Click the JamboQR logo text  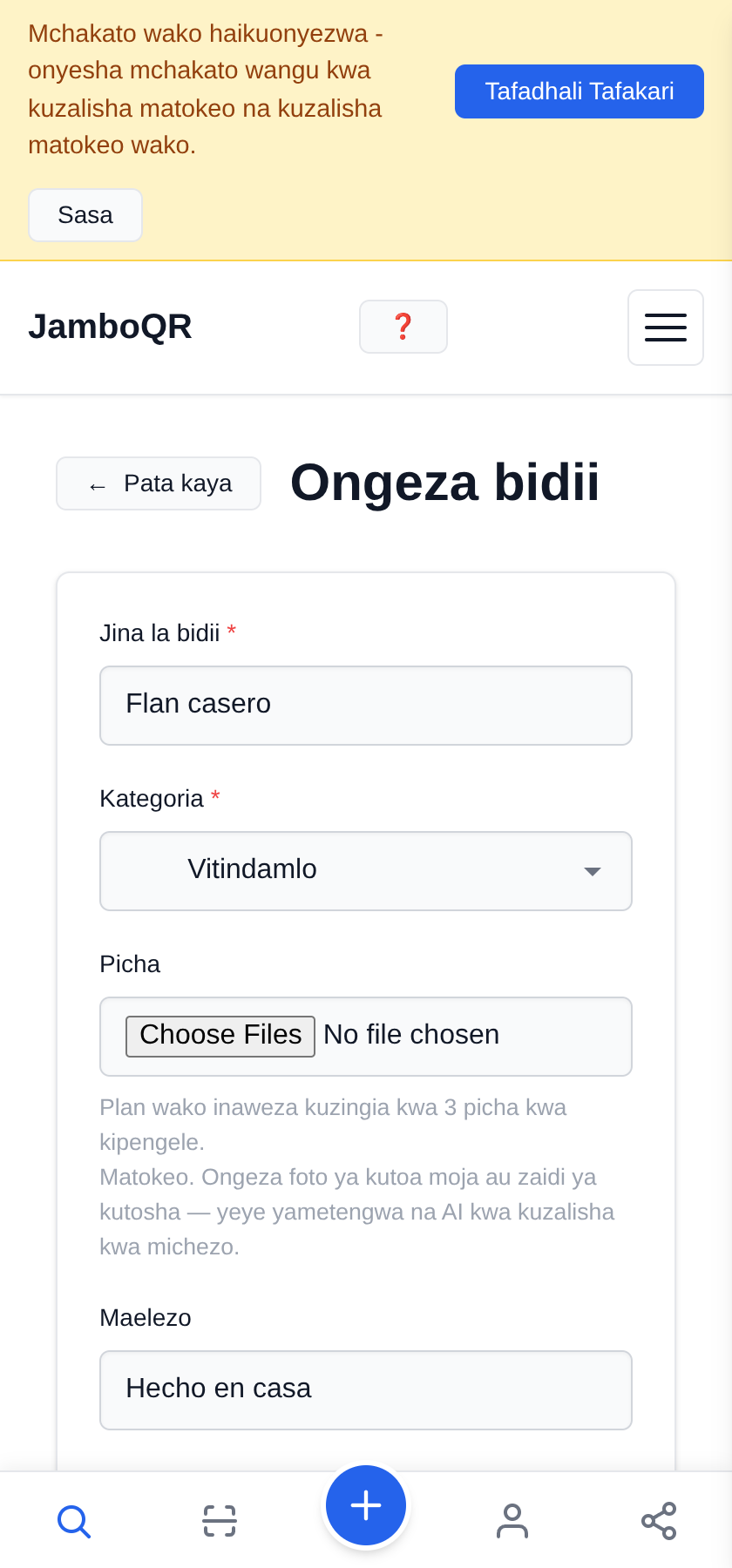pyautogui.click(x=110, y=327)
